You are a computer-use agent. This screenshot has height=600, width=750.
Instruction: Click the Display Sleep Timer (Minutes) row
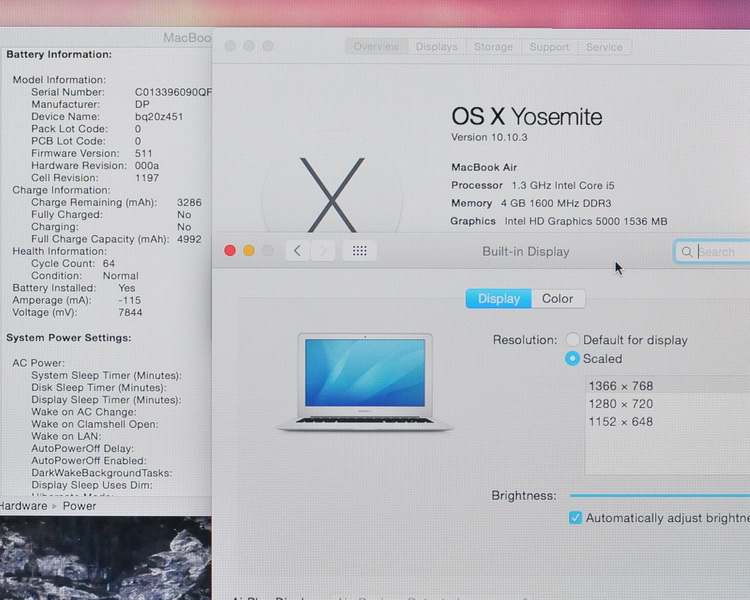[x=106, y=400]
